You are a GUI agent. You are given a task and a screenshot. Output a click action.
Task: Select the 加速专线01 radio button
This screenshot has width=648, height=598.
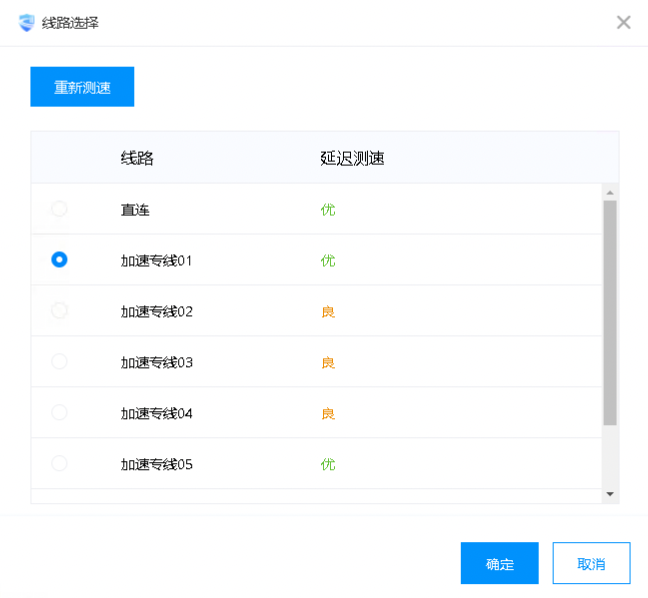pyautogui.click(x=59, y=260)
